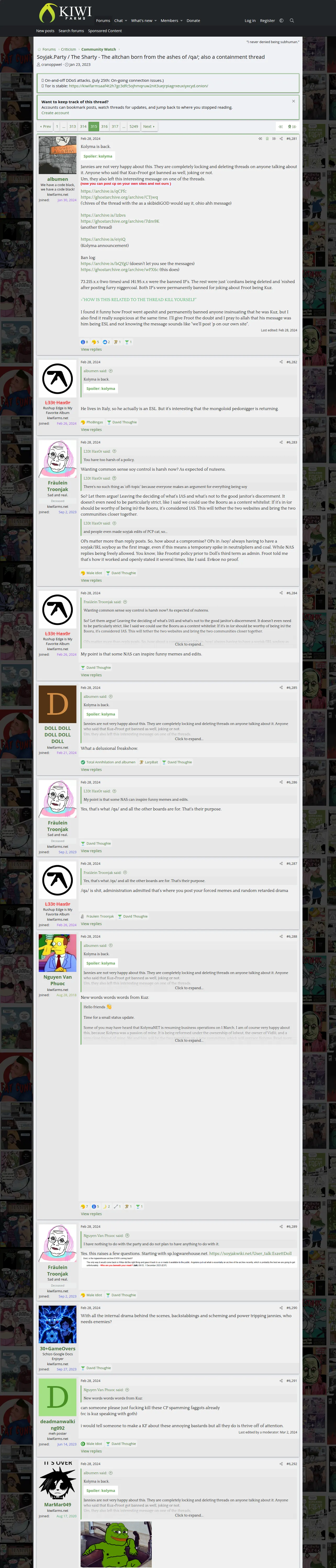Click up-arrow icon in L33t Hax0r quote of albumen
The height and width of the screenshot is (1568, 336).
110,371
